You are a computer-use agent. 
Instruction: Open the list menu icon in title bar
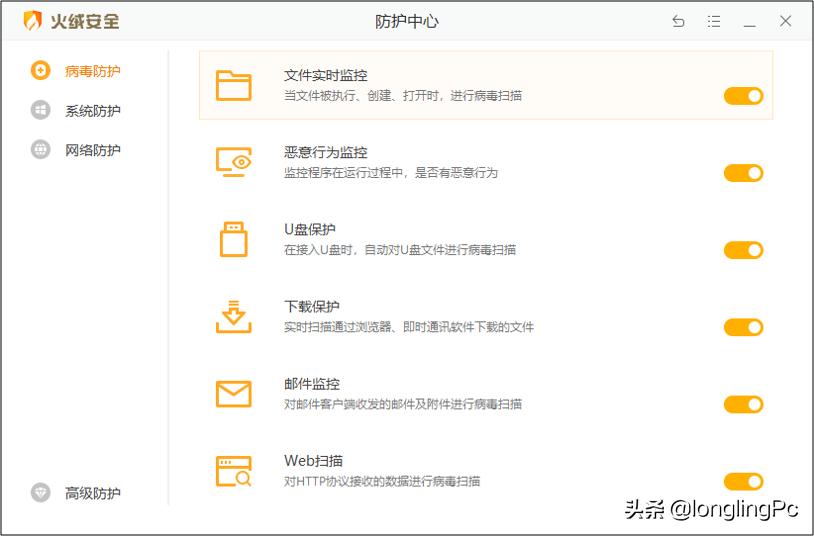coord(714,21)
